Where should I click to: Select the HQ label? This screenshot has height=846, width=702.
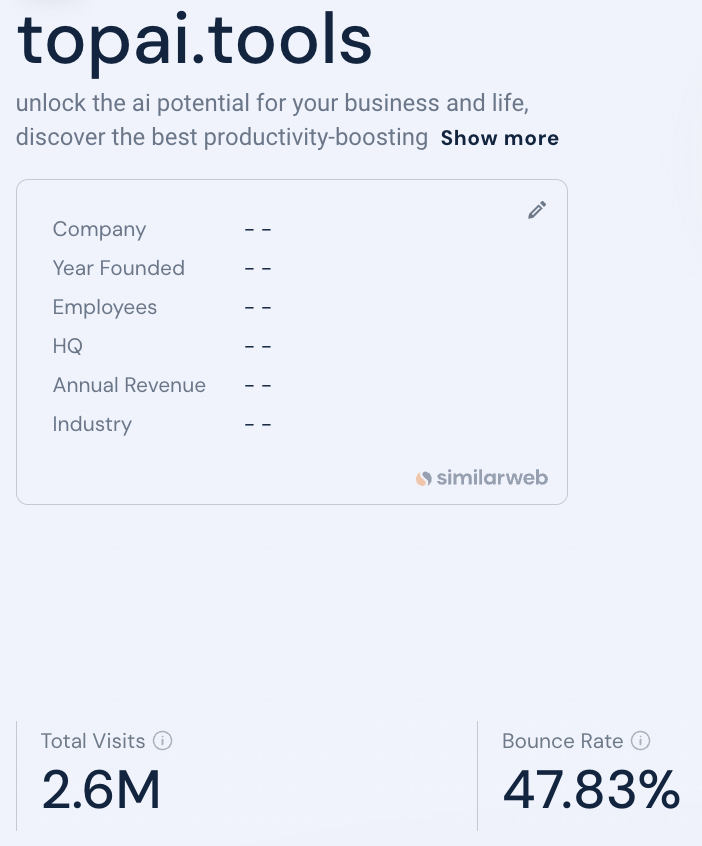pos(67,346)
